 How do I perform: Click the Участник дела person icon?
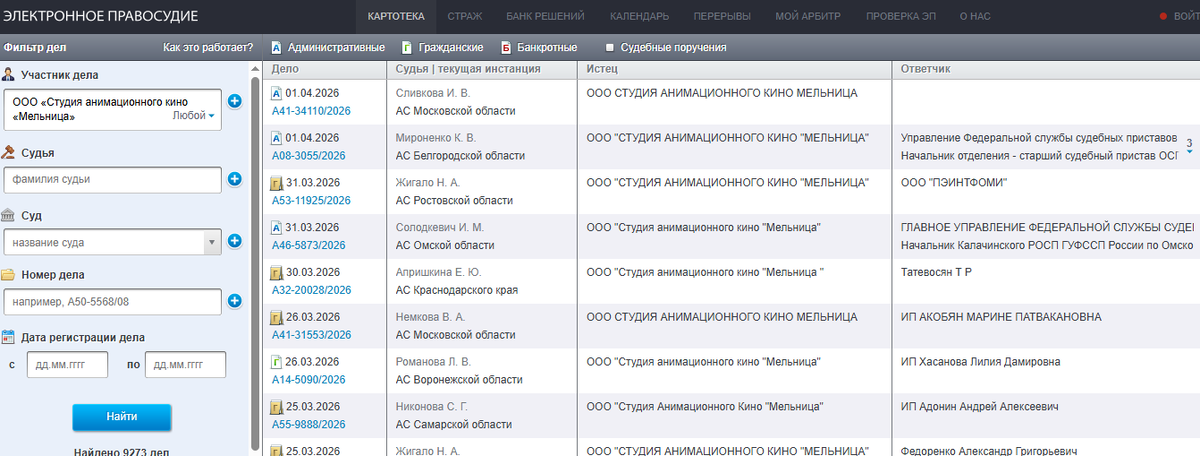(9, 75)
